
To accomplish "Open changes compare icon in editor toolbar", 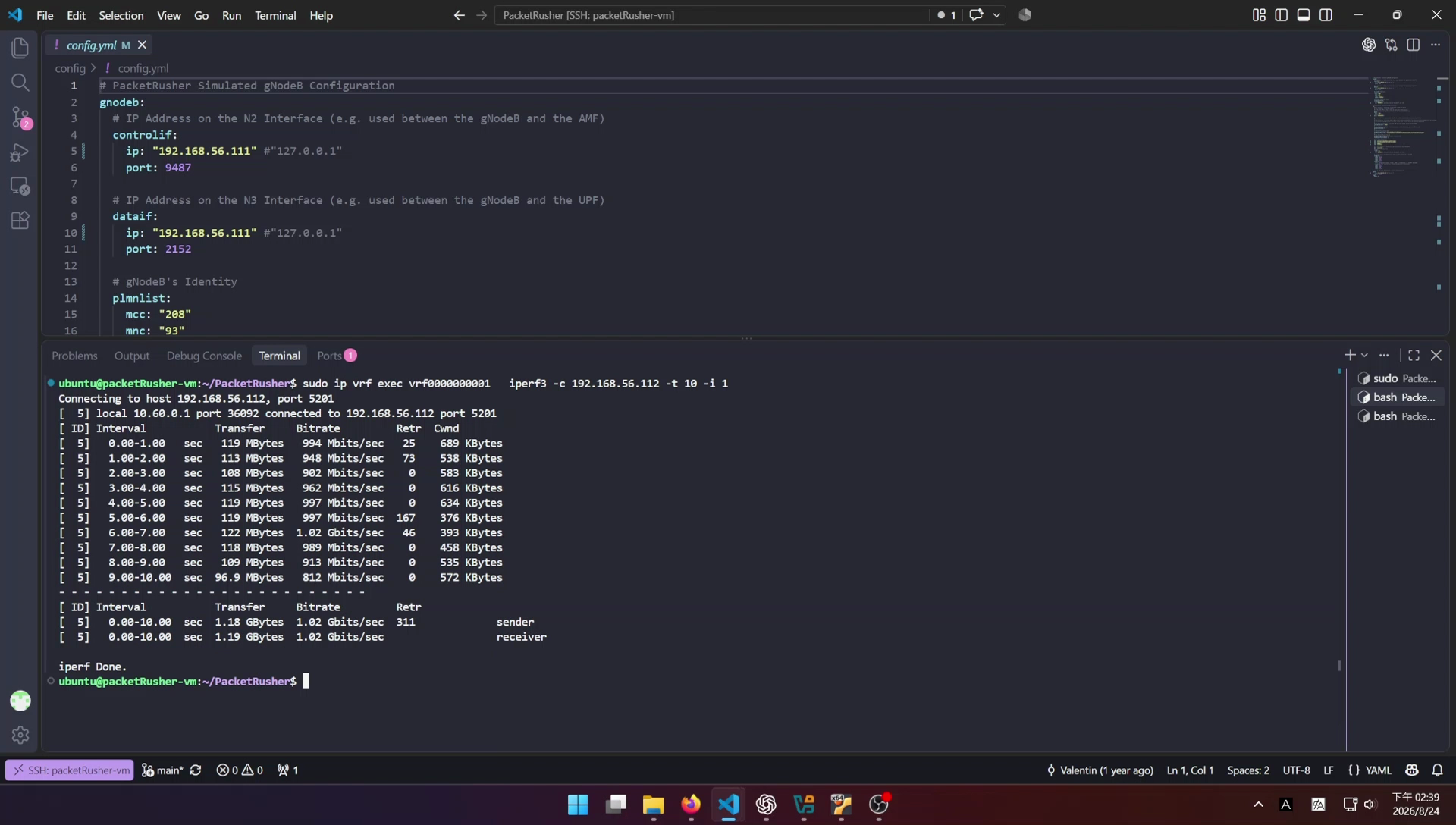I will (1391, 45).
